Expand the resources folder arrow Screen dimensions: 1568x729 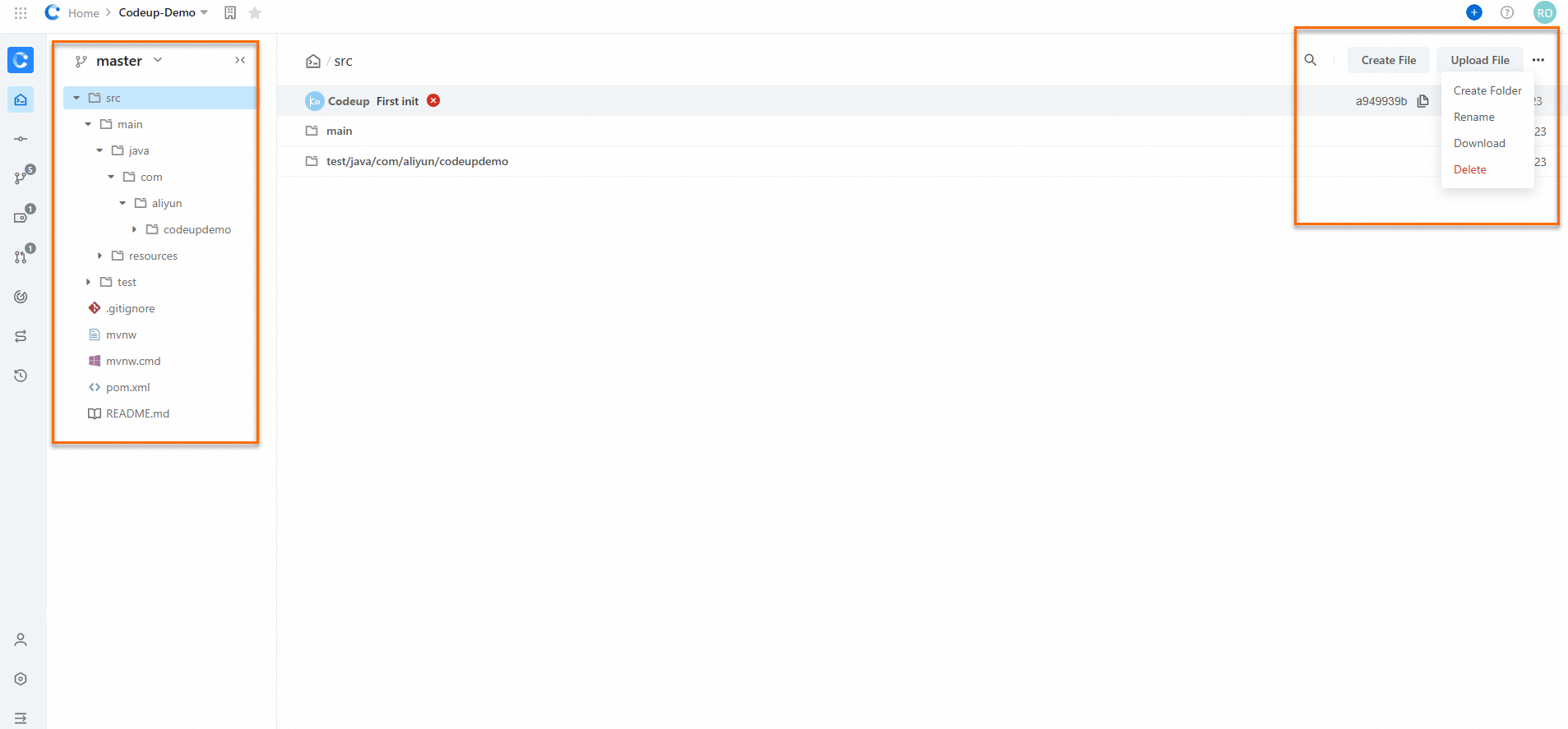99,256
